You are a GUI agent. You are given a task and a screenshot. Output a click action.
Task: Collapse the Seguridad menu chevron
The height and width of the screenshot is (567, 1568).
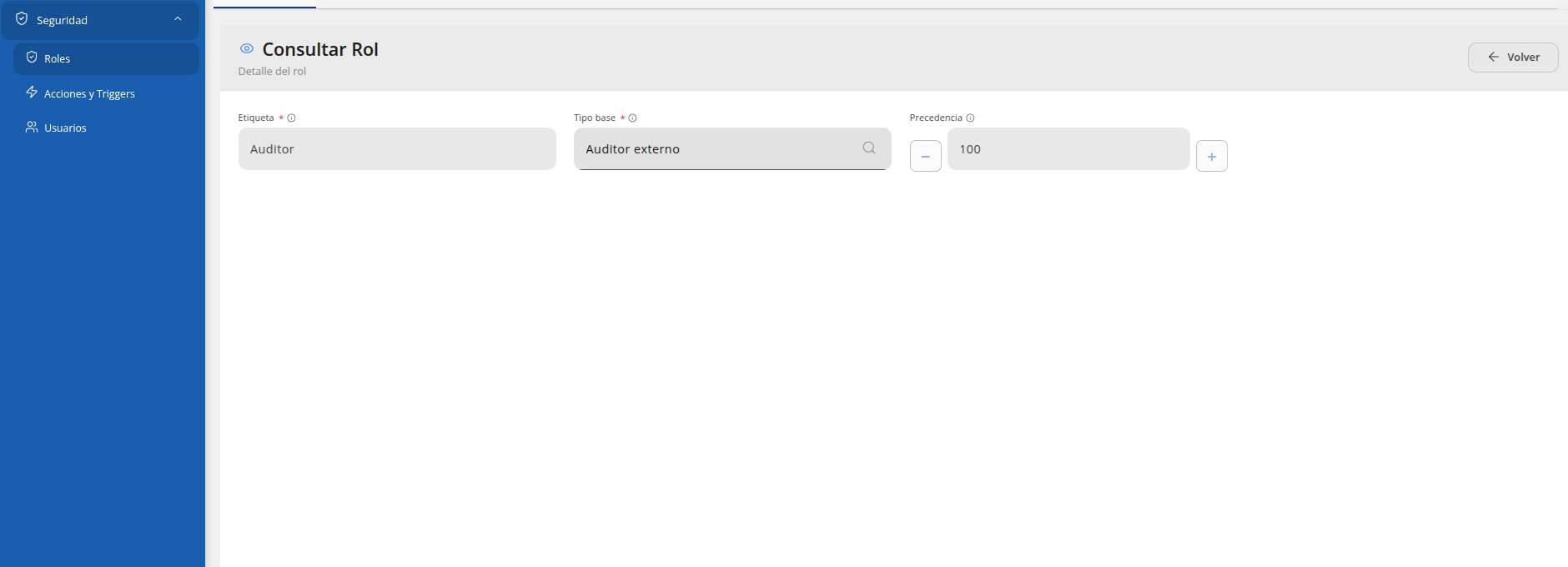pyautogui.click(x=178, y=18)
